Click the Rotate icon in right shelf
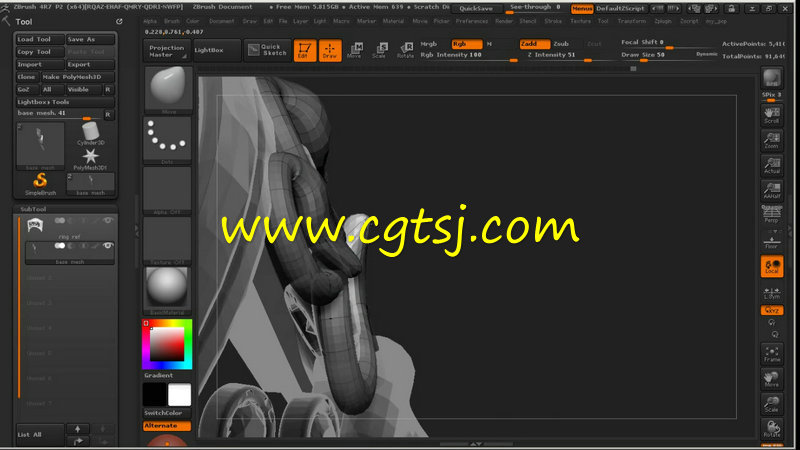800x450 pixels. point(771,429)
